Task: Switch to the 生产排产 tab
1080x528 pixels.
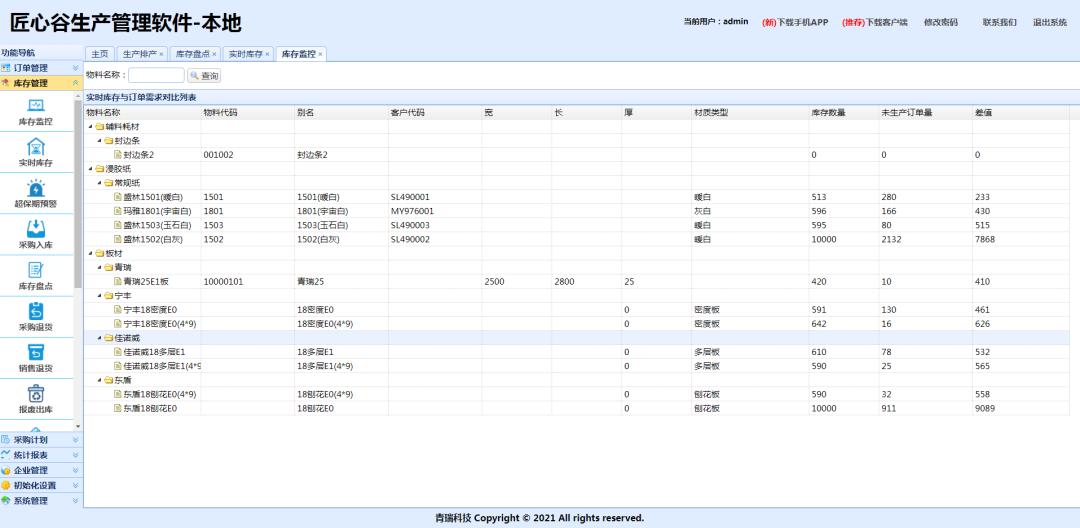Action: click(x=140, y=54)
